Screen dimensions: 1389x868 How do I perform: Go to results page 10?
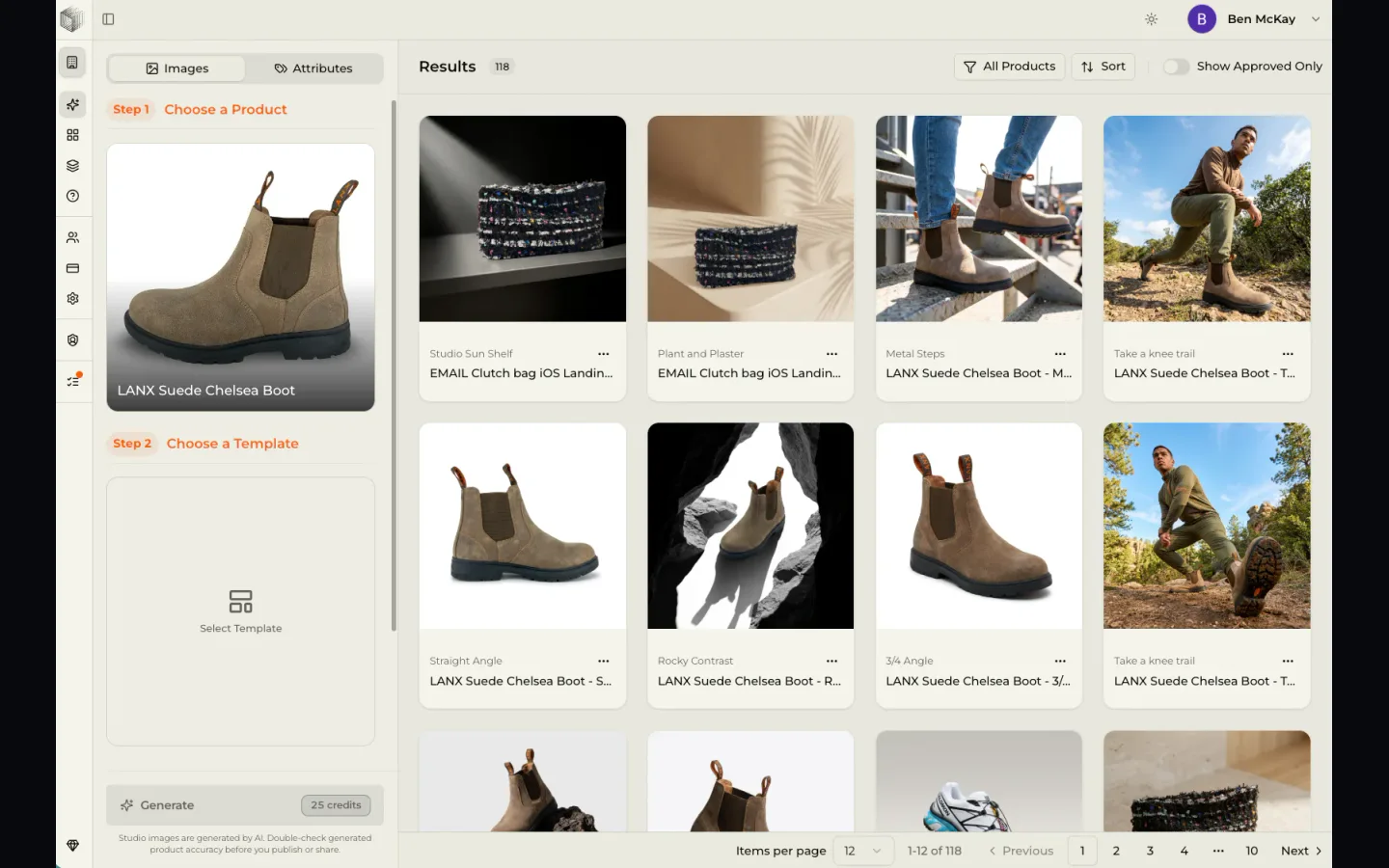click(1252, 851)
